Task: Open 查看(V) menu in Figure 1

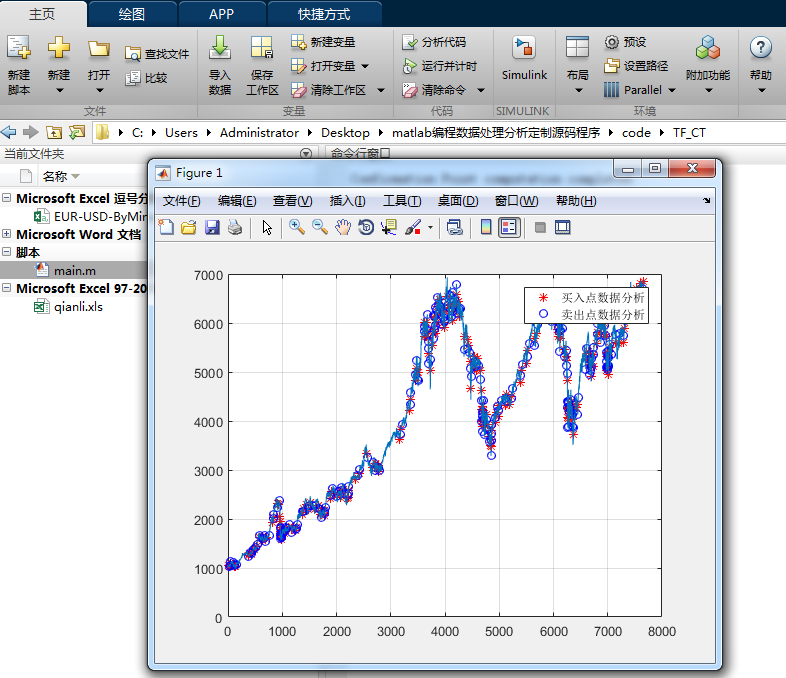Action: click(x=293, y=201)
